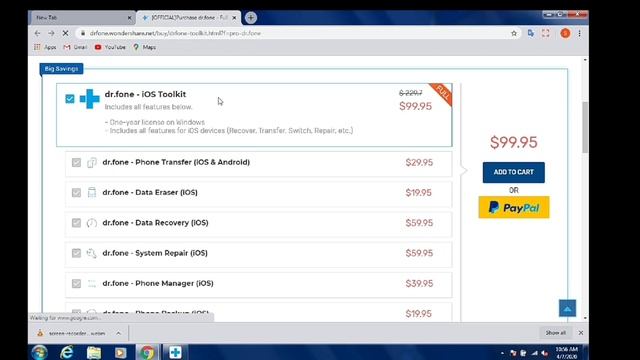Image resolution: width=640 pixels, height=360 pixels.
Task: Stop page loading with X button
Action: [65, 33]
